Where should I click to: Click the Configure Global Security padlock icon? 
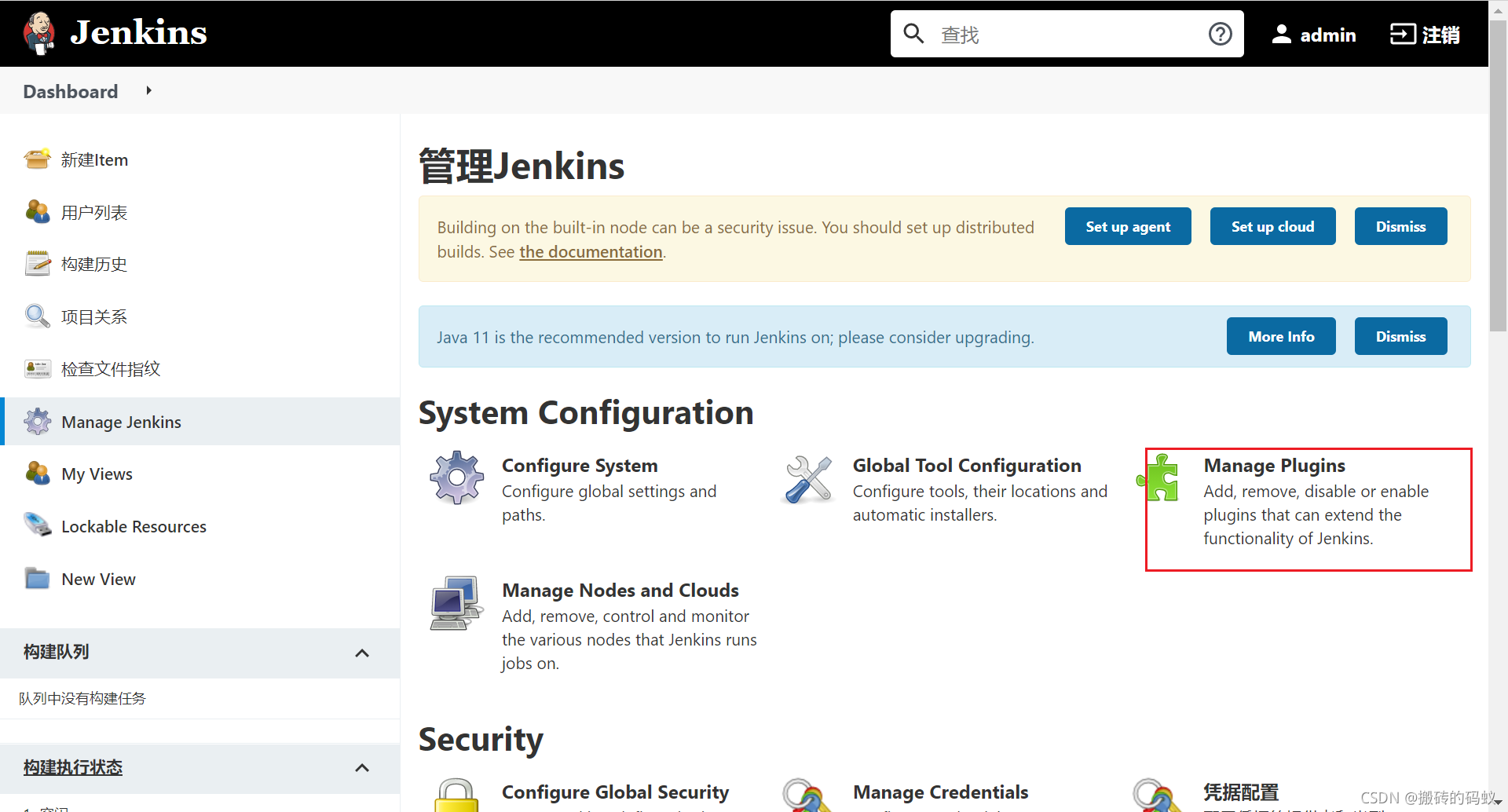click(456, 795)
